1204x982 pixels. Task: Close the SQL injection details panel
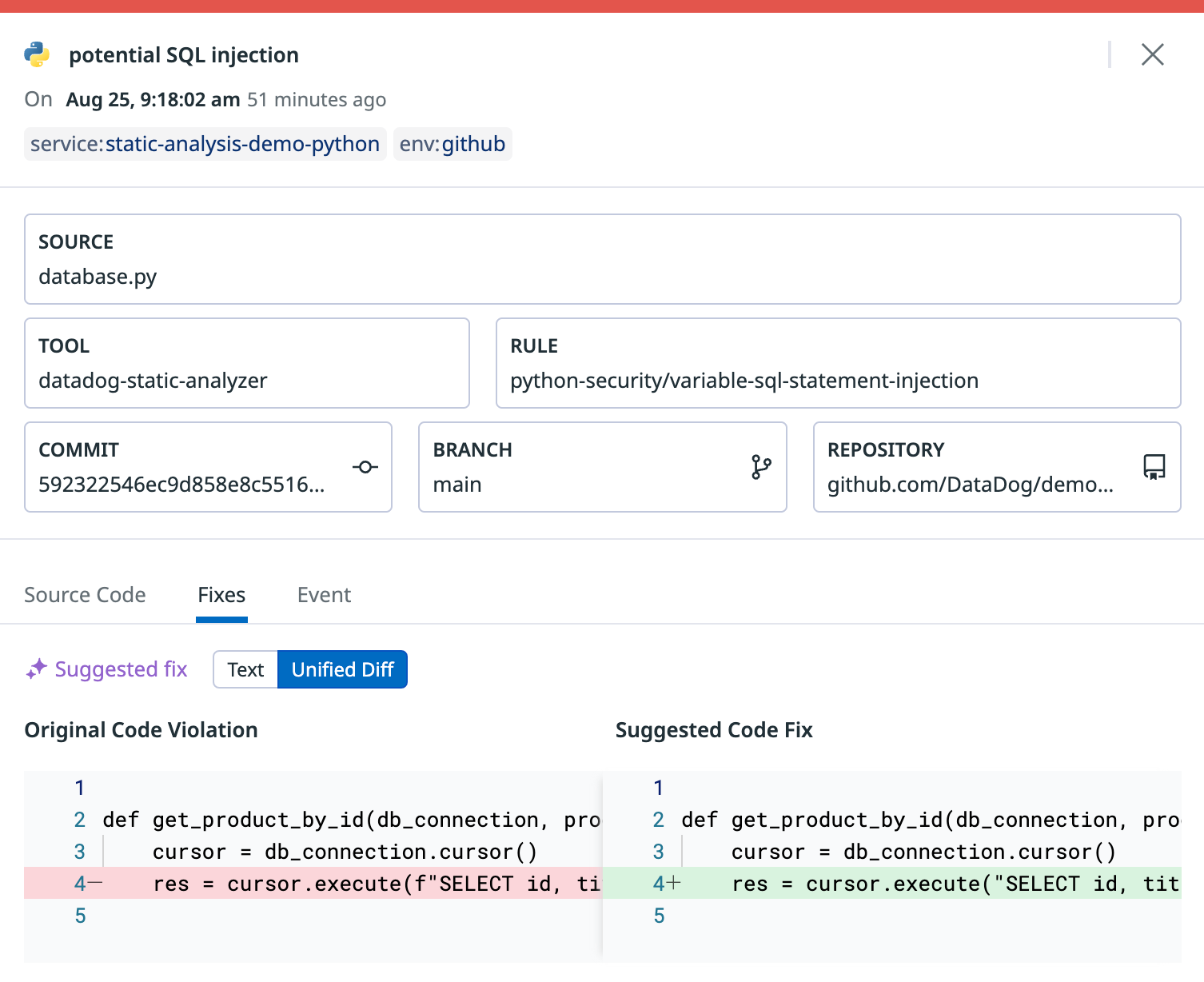click(1152, 54)
